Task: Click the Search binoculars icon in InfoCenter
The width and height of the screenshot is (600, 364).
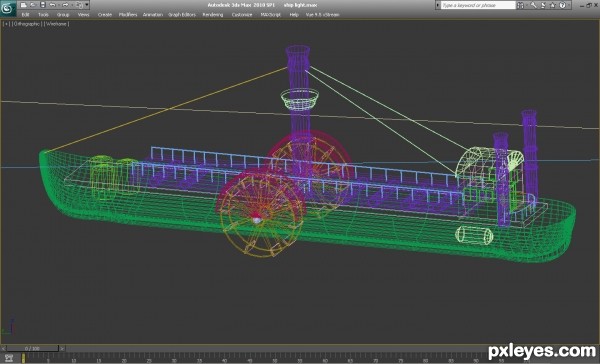Action: point(521,5)
